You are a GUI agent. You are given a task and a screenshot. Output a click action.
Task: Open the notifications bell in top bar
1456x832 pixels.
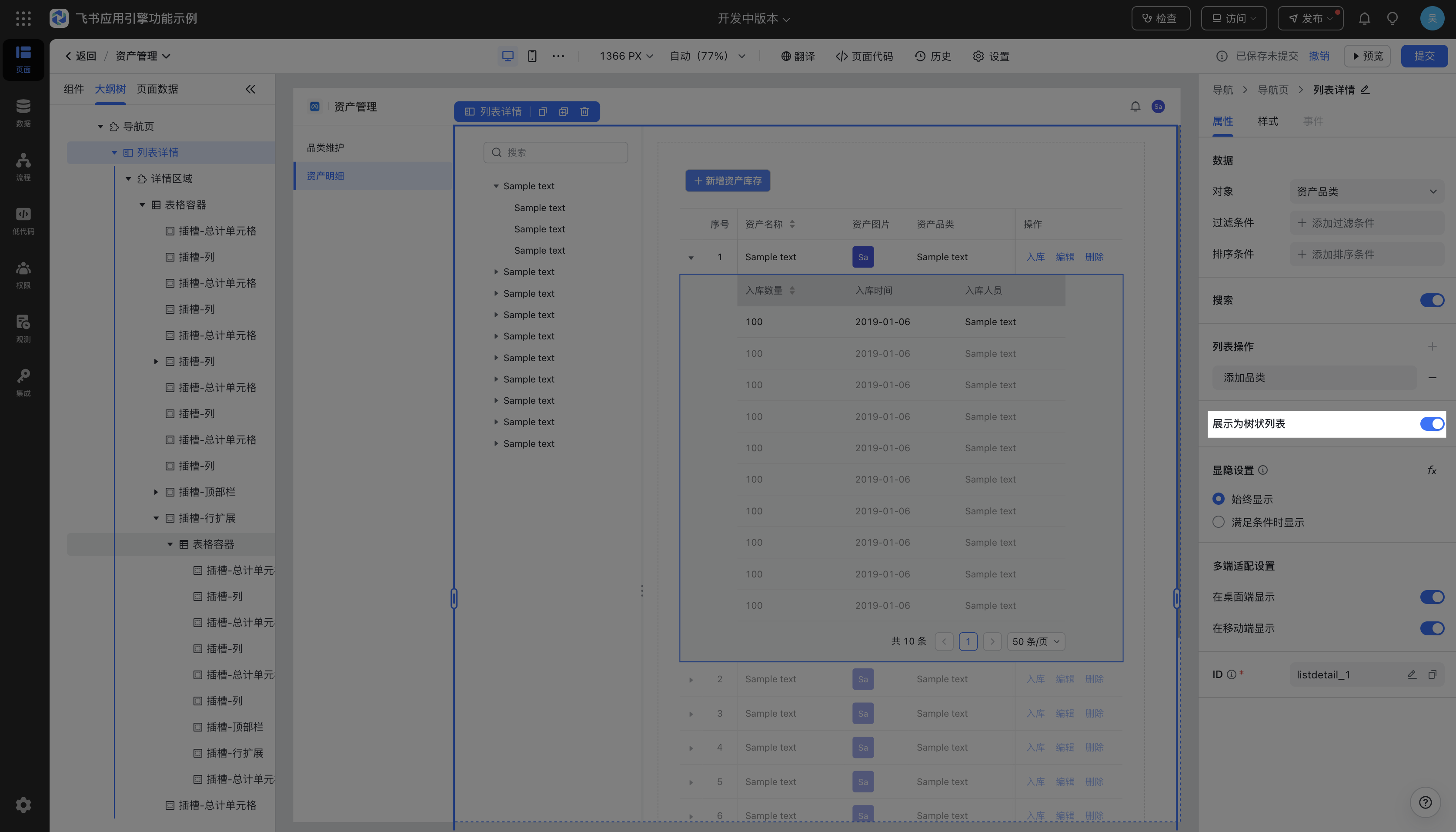[x=1364, y=18]
